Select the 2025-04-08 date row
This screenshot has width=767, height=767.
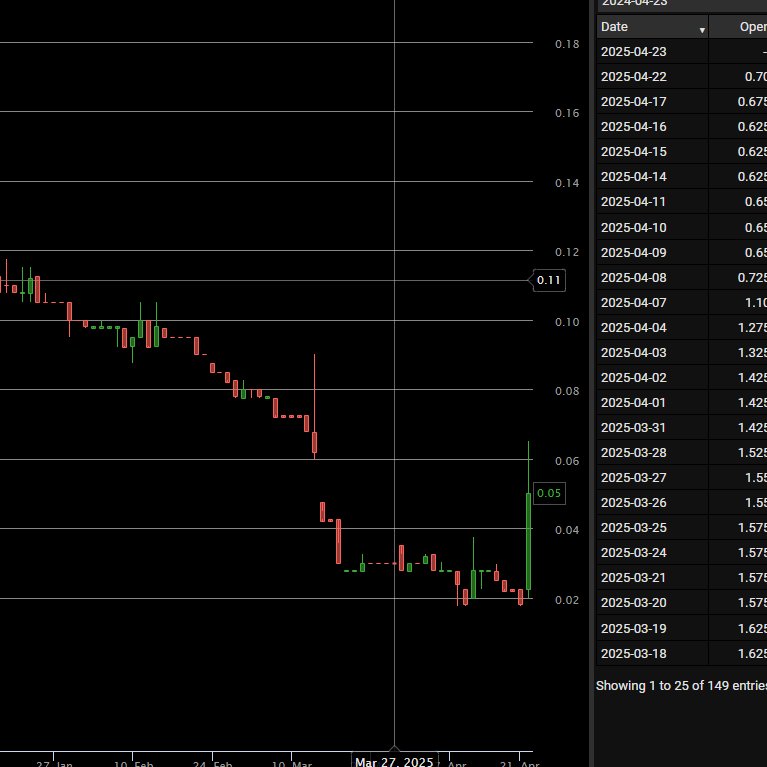[682, 277]
